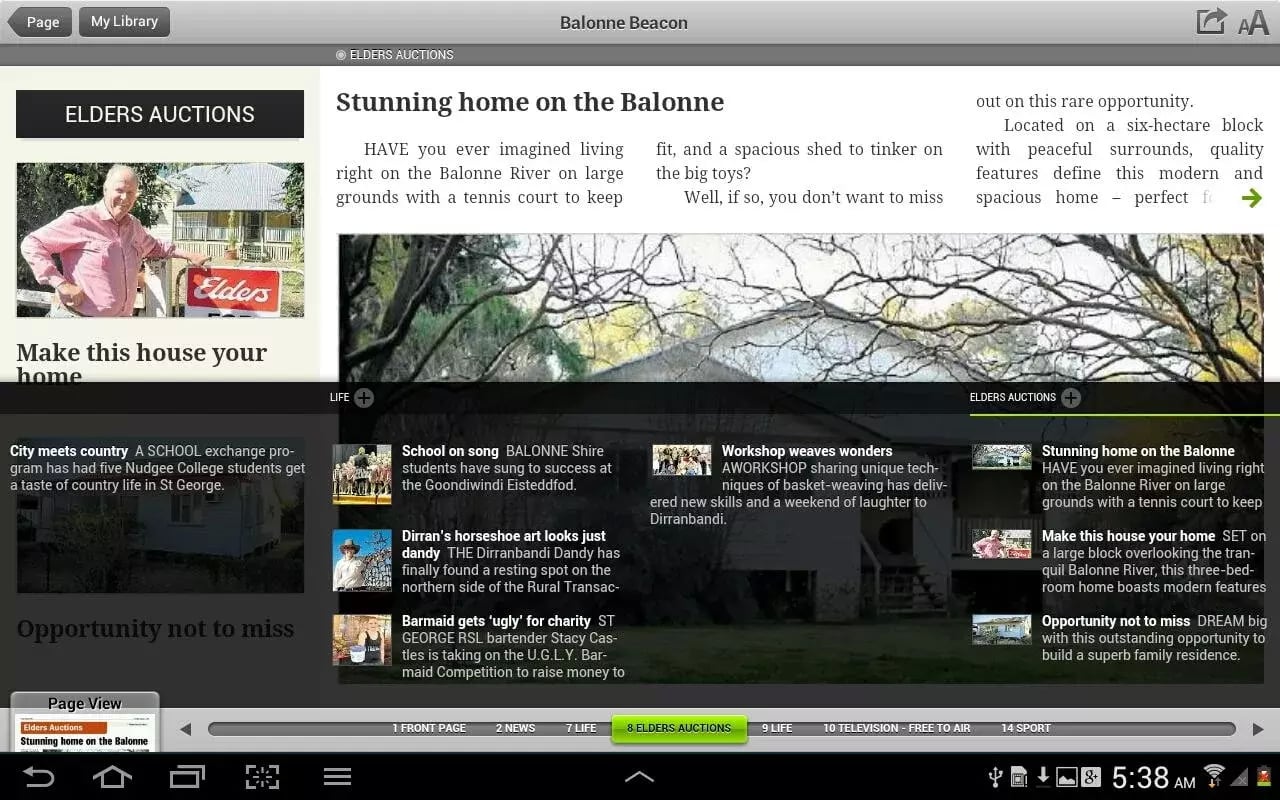Tap the up chevron in navigation bar
This screenshot has height=800, width=1280.
[639, 776]
